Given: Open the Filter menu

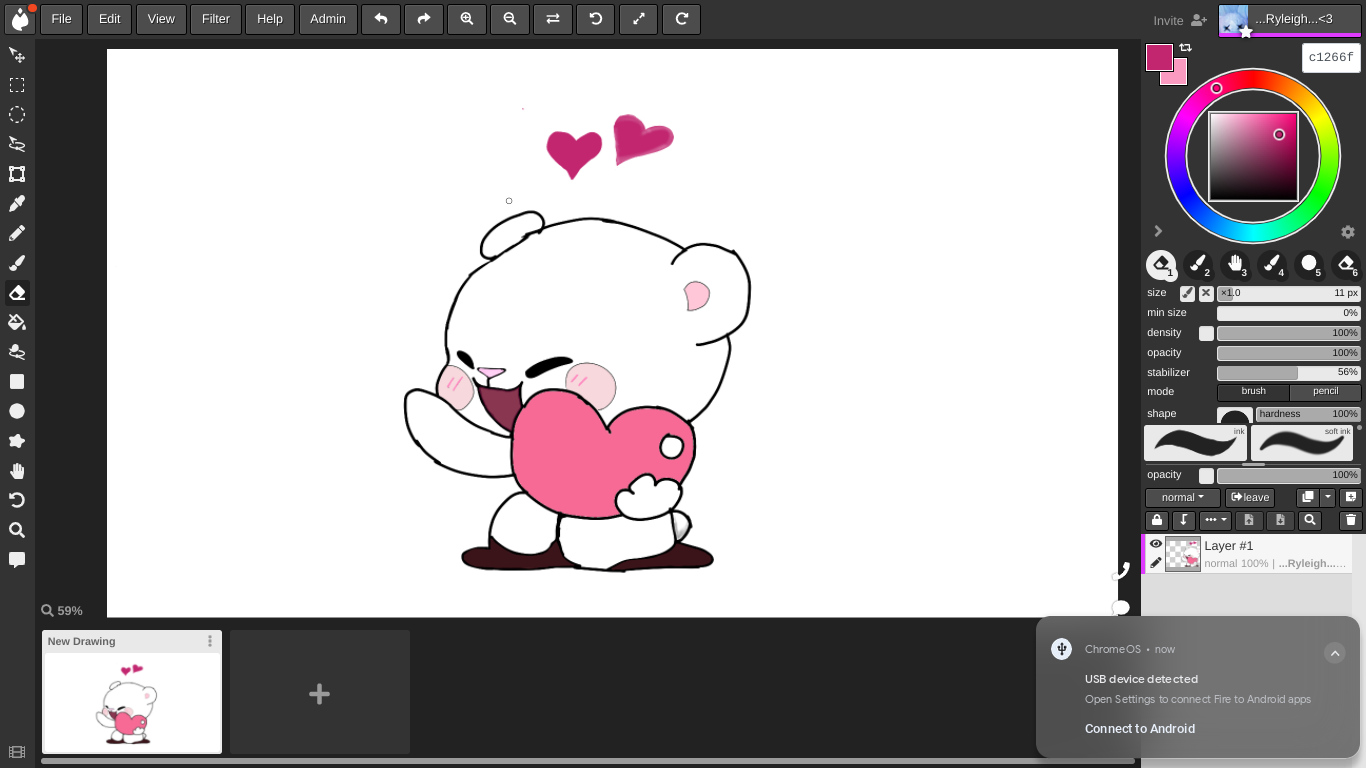Looking at the screenshot, I should click(x=215, y=19).
